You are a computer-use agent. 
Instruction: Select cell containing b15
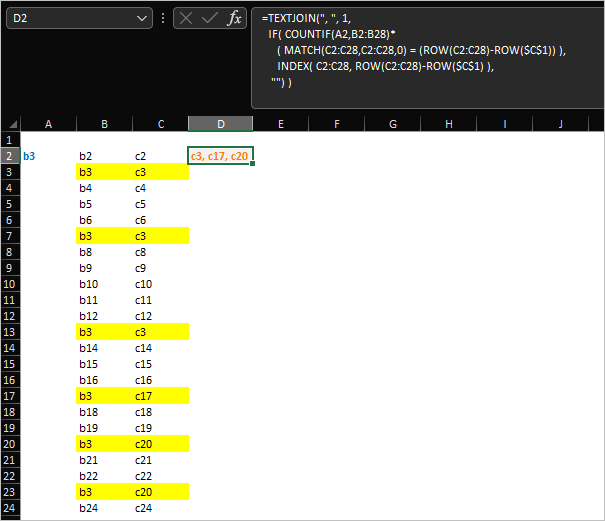tap(104, 364)
